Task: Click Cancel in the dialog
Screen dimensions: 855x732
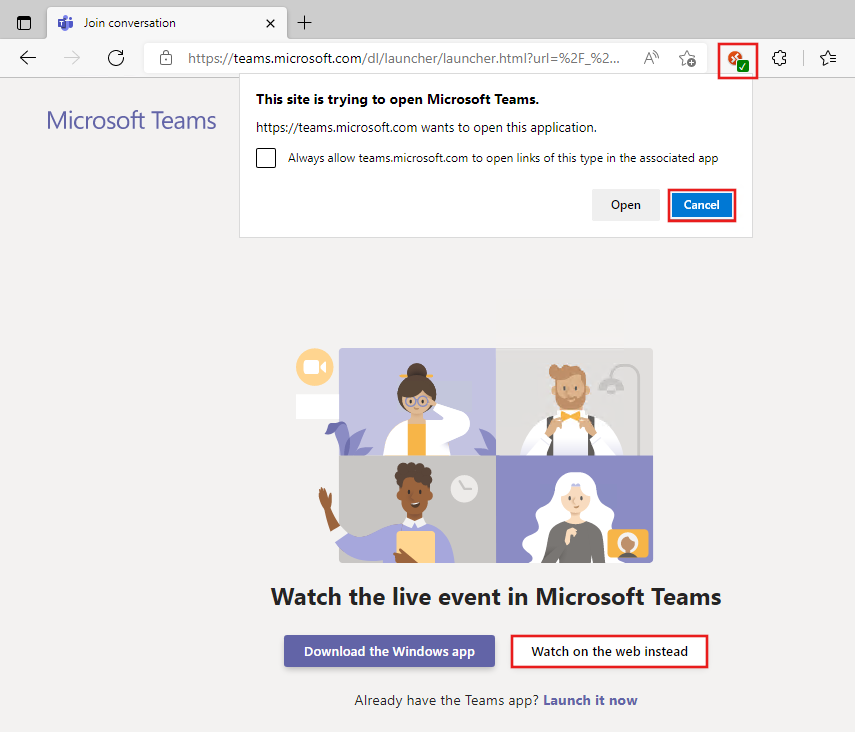Action: point(702,205)
